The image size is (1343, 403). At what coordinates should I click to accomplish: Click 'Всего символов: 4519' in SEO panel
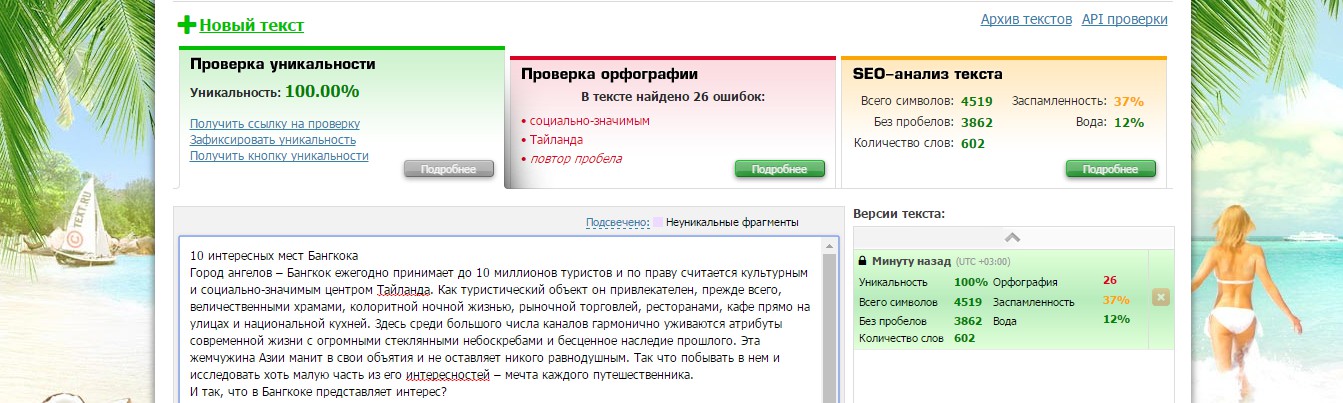point(926,101)
